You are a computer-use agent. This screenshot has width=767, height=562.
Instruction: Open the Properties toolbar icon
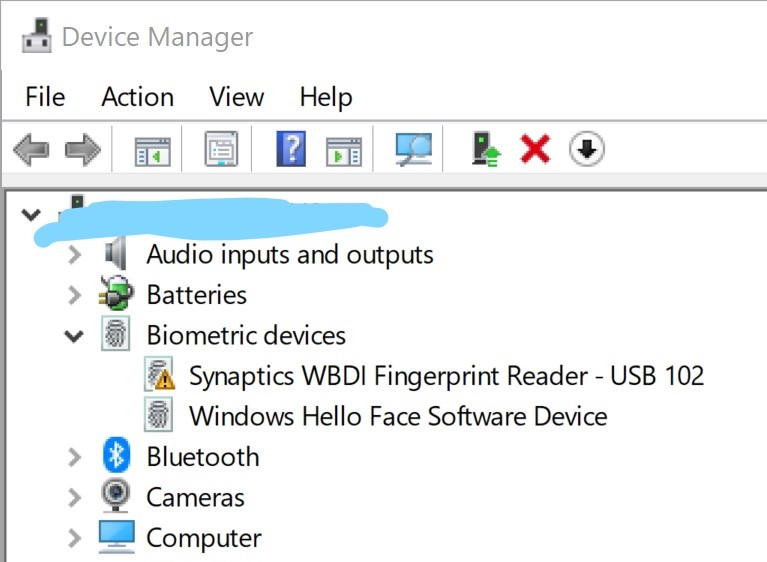(x=221, y=150)
